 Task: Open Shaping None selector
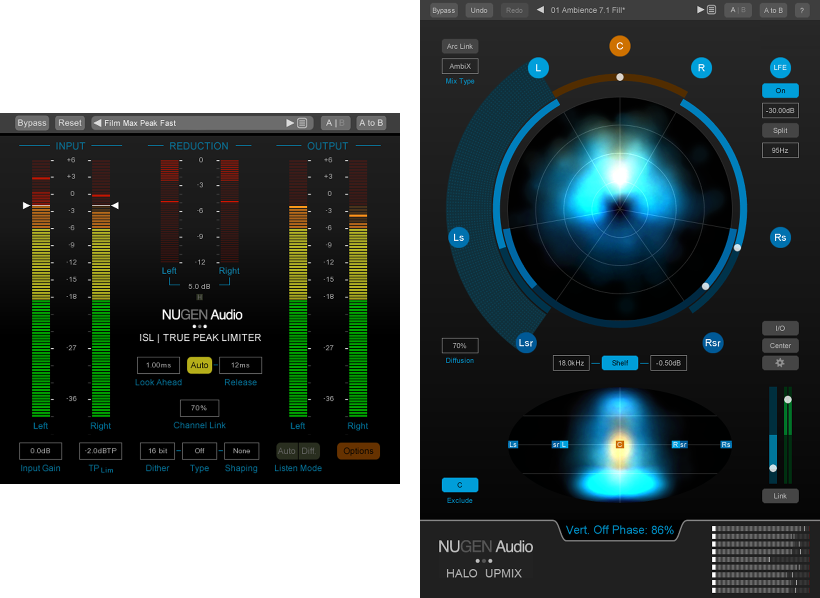tap(241, 451)
